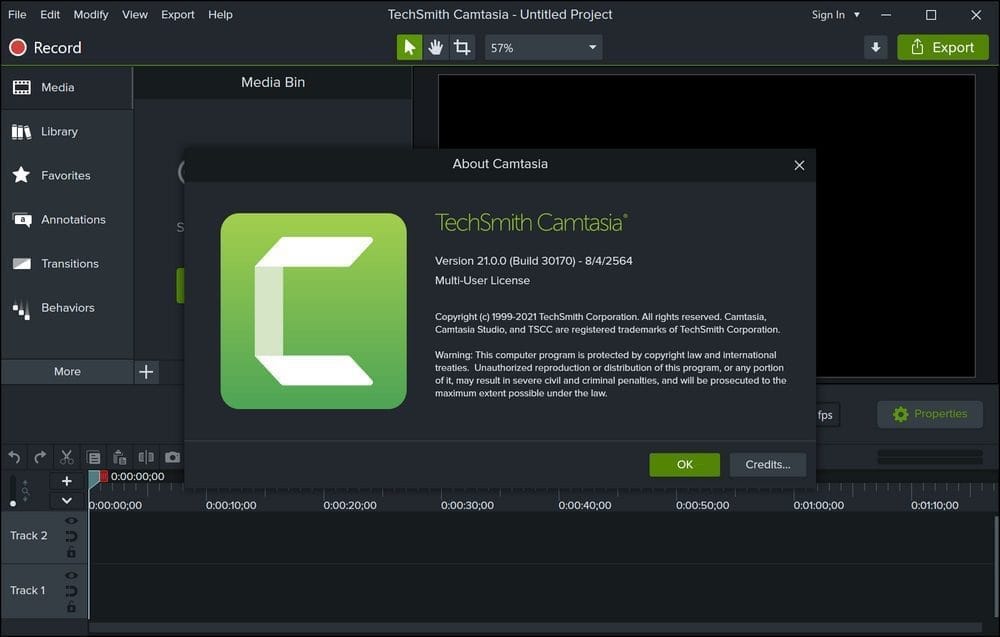Open the Modify menu

coord(91,14)
